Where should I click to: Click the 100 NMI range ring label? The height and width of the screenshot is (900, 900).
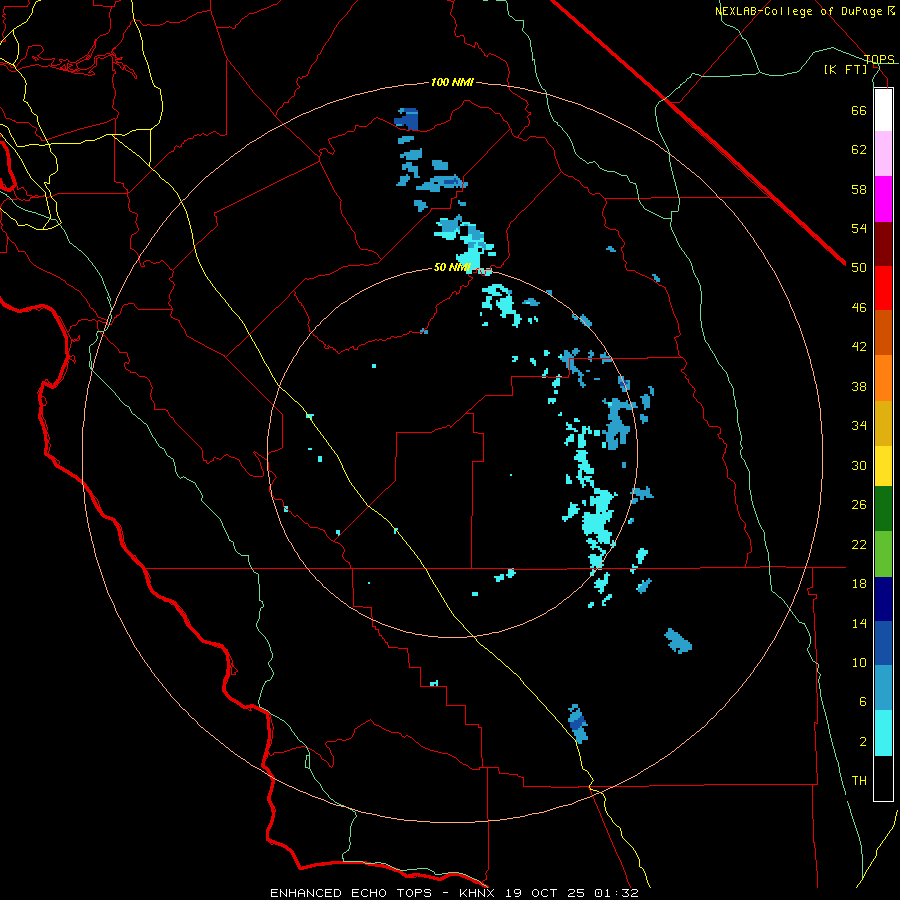[x=452, y=82]
